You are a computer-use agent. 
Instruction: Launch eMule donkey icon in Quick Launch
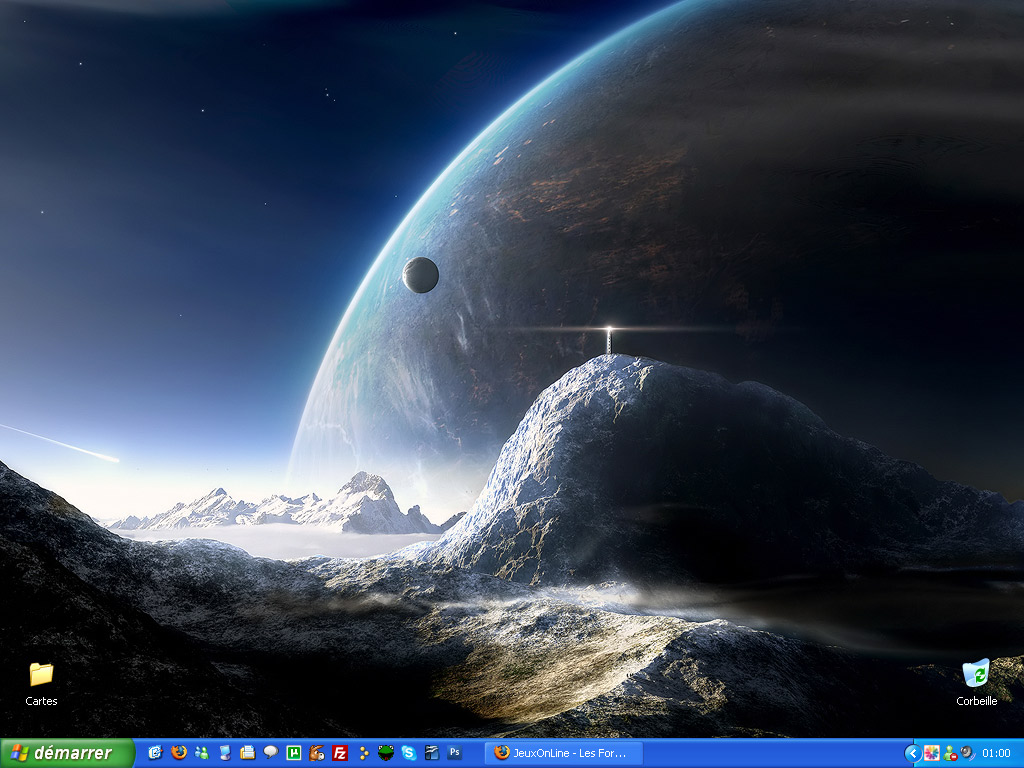pos(317,753)
